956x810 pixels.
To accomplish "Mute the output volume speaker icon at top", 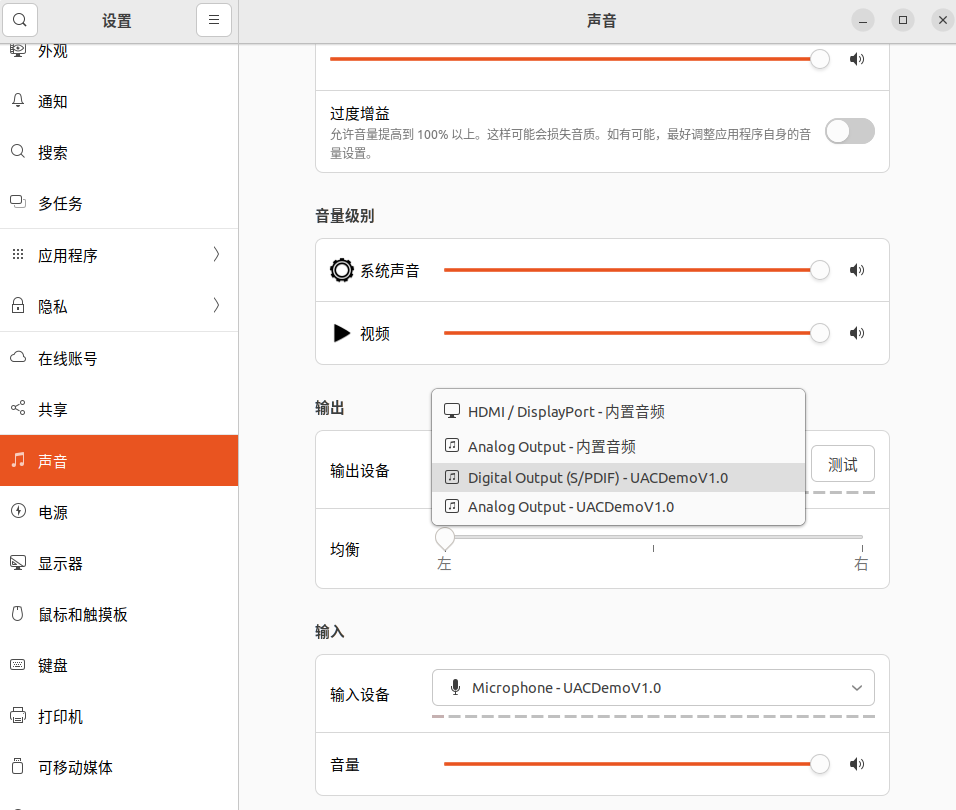I will (857, 59).
